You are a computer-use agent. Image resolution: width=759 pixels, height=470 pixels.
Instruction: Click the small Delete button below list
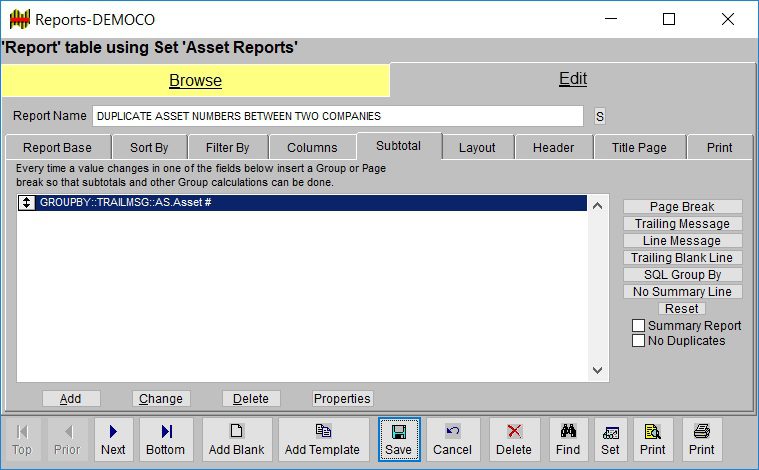251,399
